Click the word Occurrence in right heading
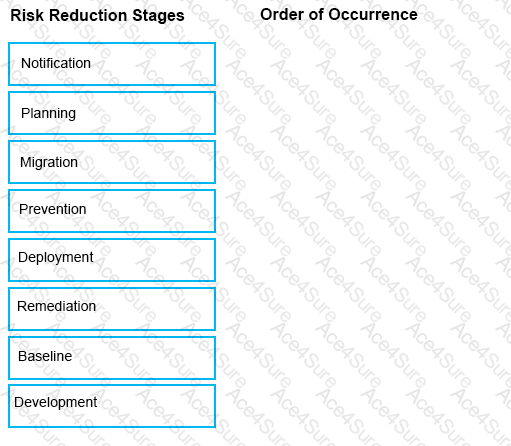Viewport: 511px width, 446px height. point(373,15)
